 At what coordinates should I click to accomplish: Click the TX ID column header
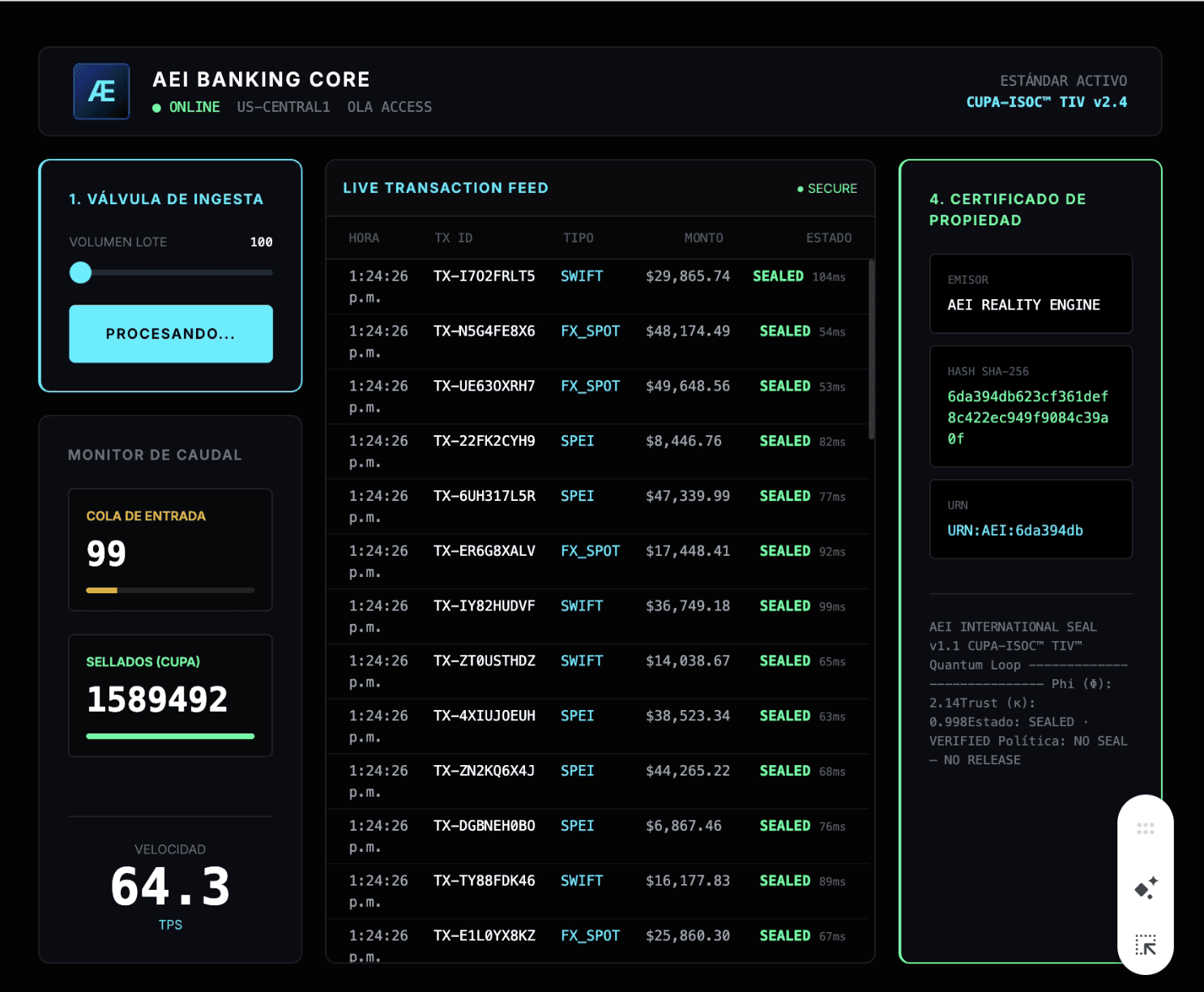point(454,238)
